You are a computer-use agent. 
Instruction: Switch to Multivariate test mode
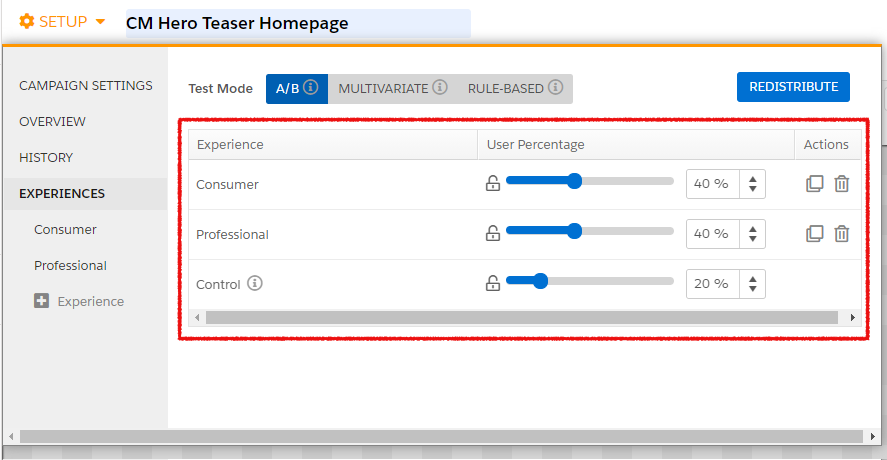click(x=383, y=88)
